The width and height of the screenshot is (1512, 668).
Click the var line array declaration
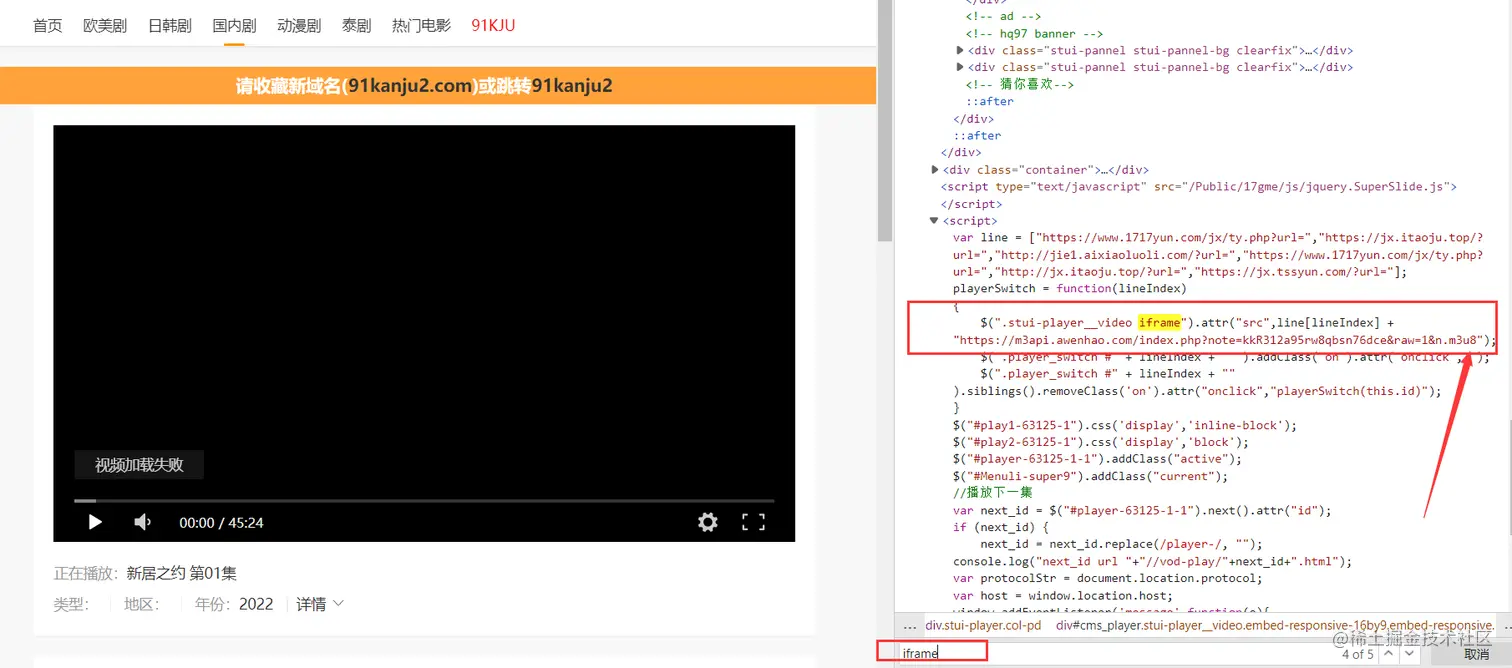click(x=1217, y=255)
